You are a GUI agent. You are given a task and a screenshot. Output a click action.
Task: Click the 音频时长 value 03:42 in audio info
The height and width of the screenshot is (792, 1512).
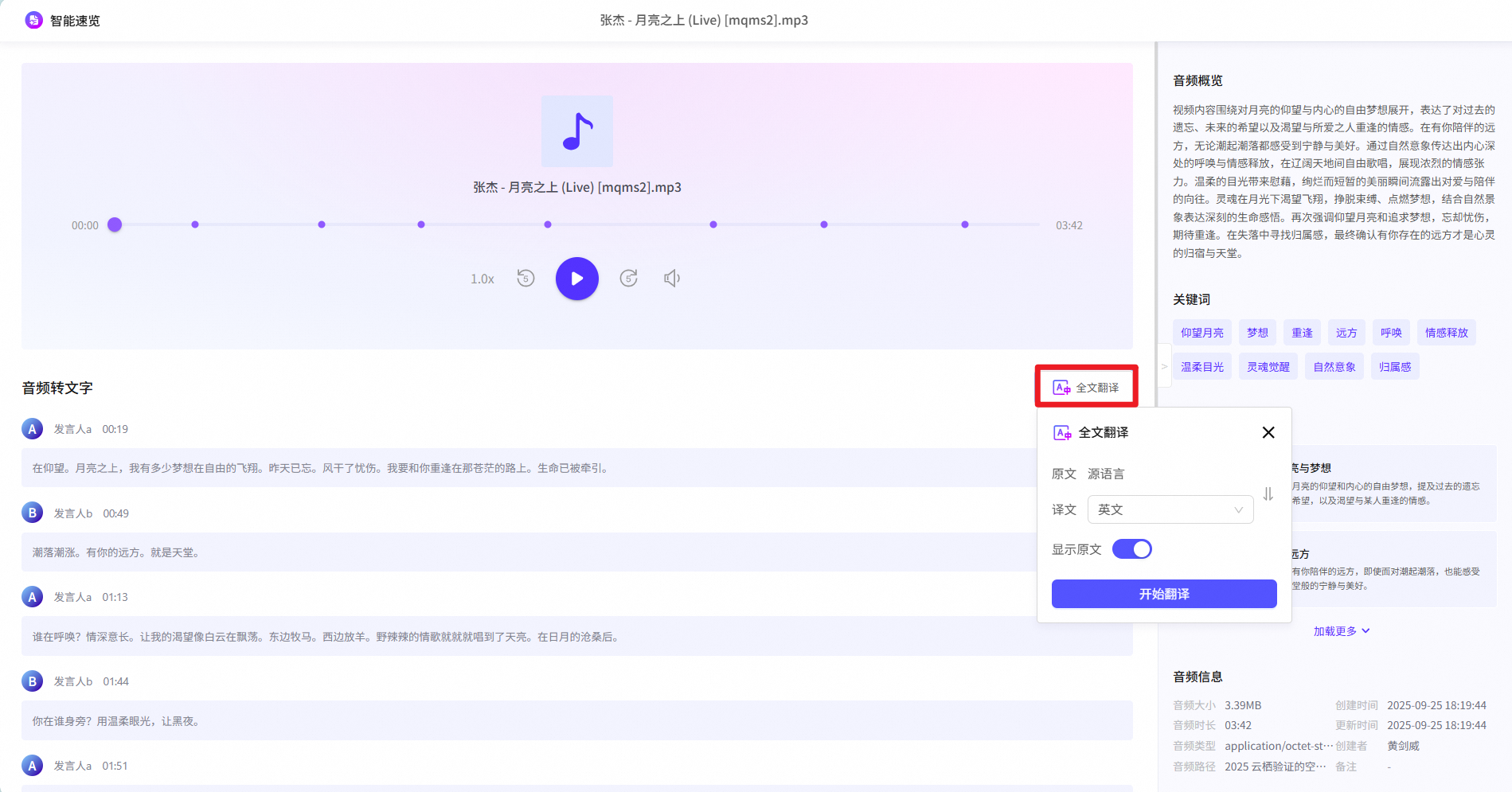[1238, 725]
